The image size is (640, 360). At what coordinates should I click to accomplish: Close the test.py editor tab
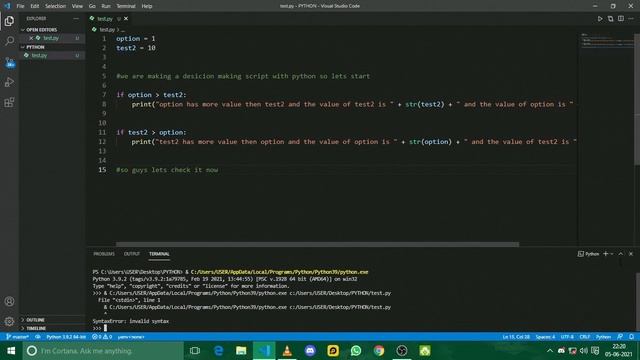(x=126, y=19)
